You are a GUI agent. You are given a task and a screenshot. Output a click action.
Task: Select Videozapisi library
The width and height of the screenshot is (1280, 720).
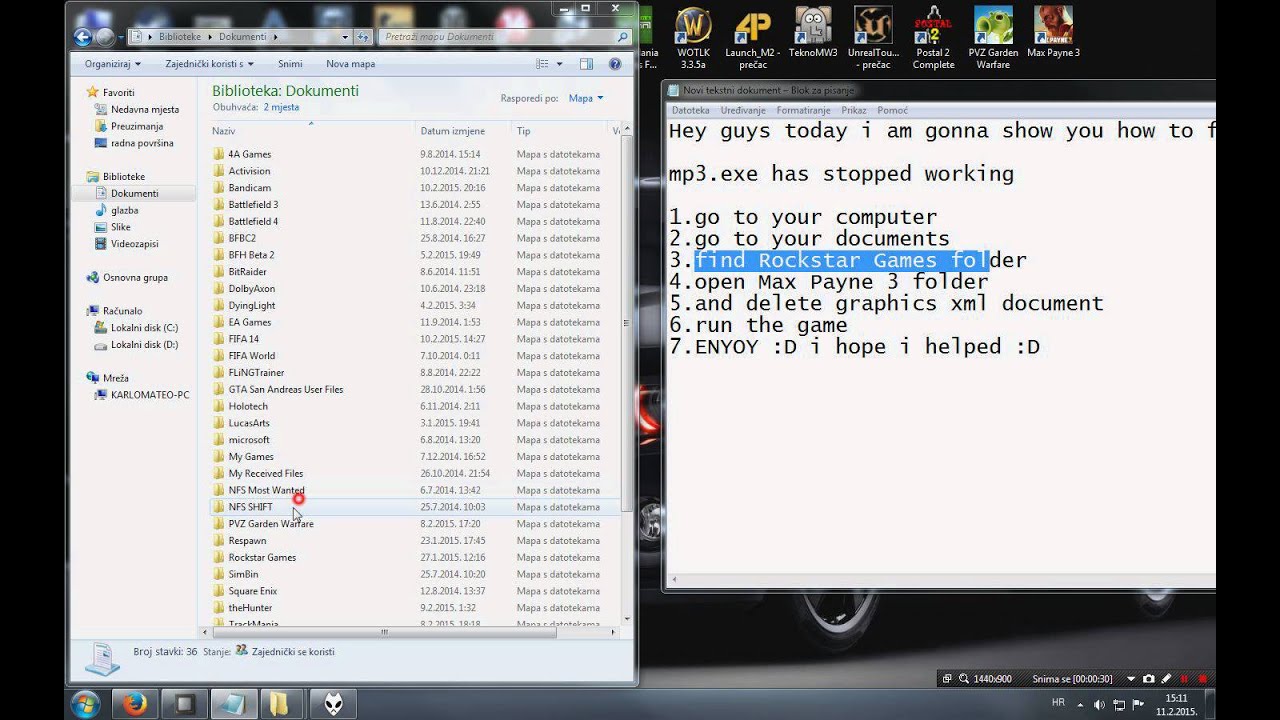(x=126, y=244)
